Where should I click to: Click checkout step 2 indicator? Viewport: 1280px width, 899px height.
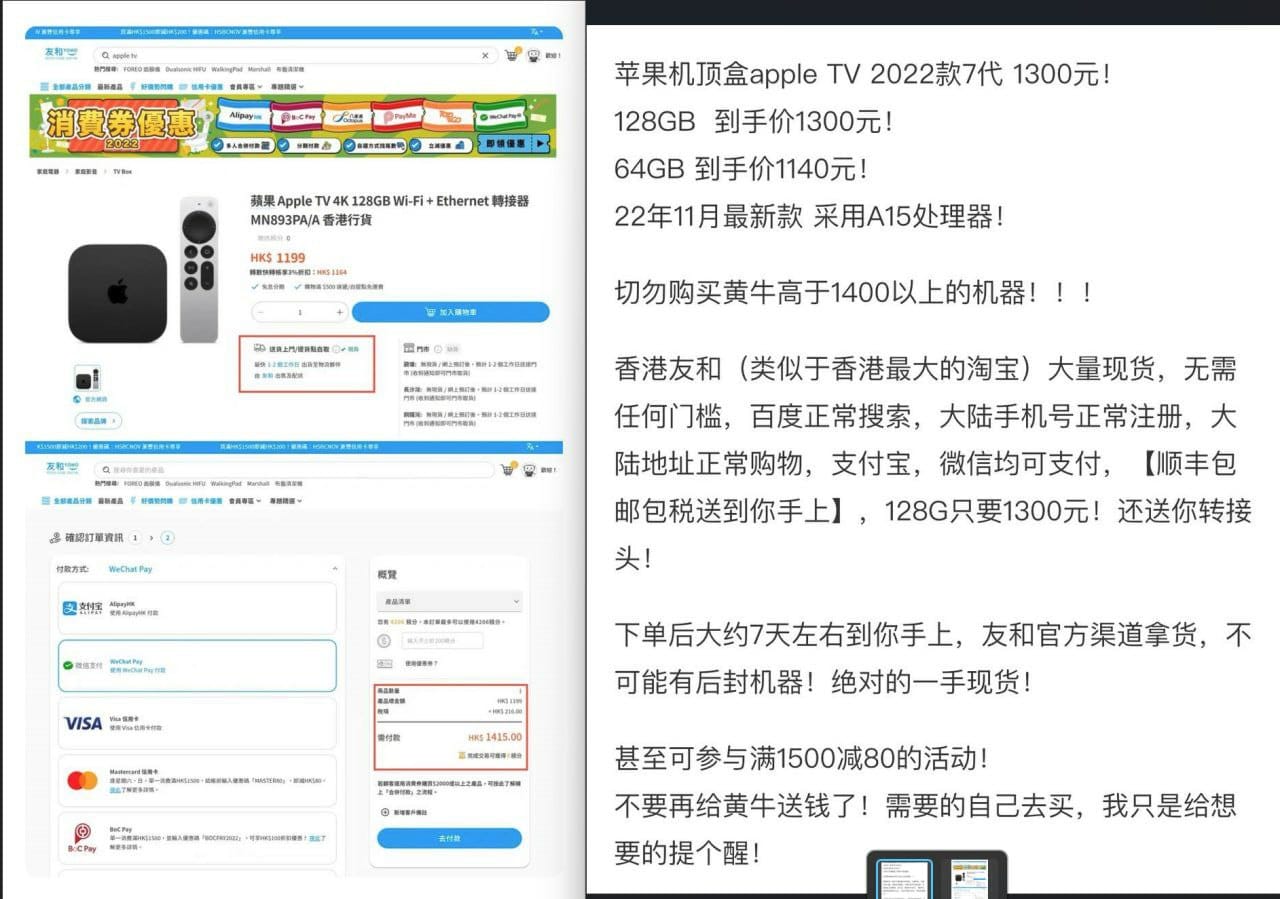167,538
